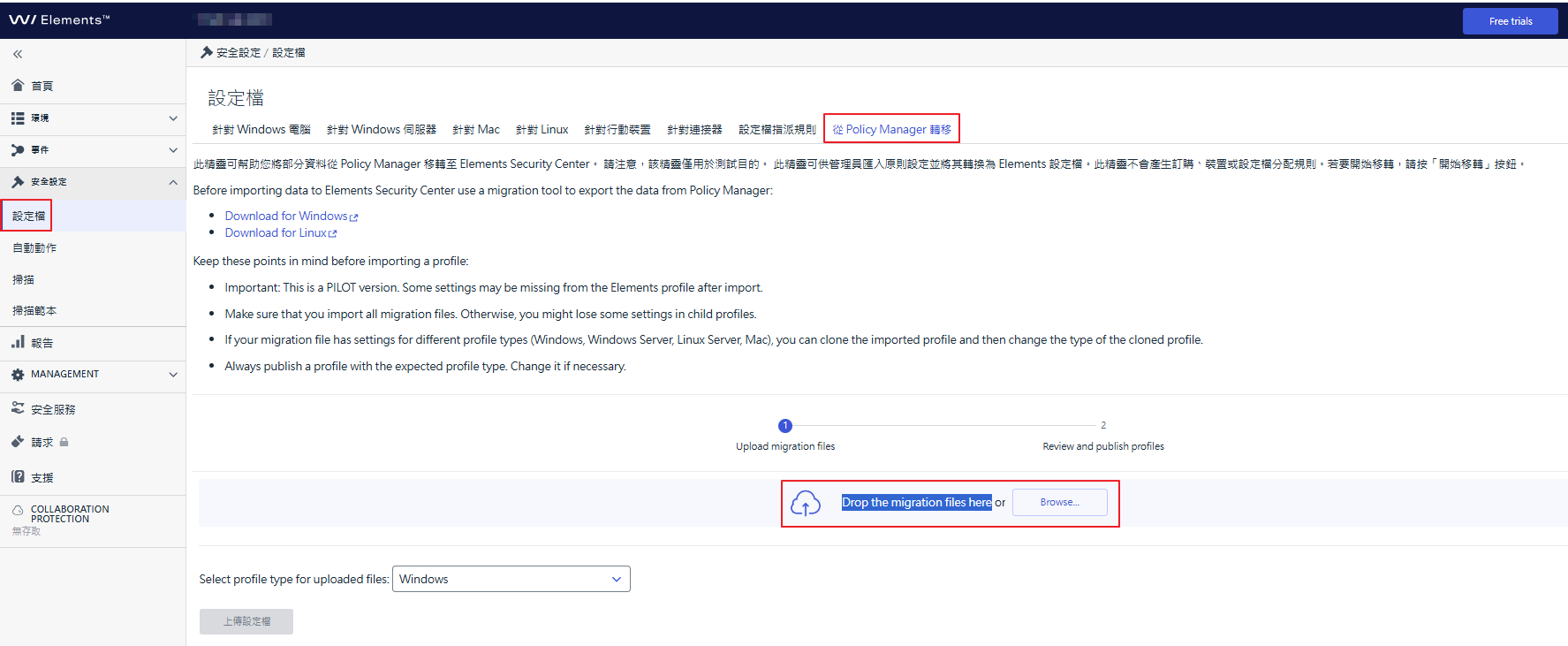Switch to 設定檔指派規則 tab
Screen dimensions: 1568x646
click(x=777, y=129)
